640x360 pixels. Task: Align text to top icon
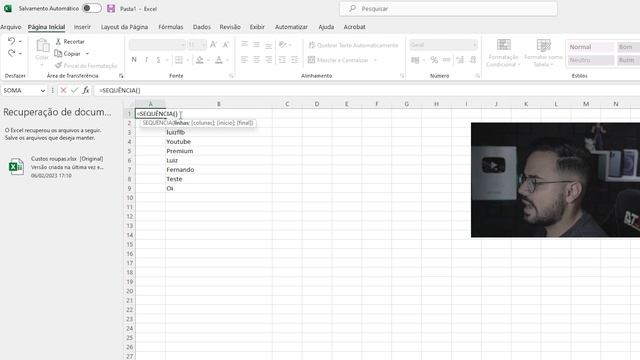(x=244, y=44)
